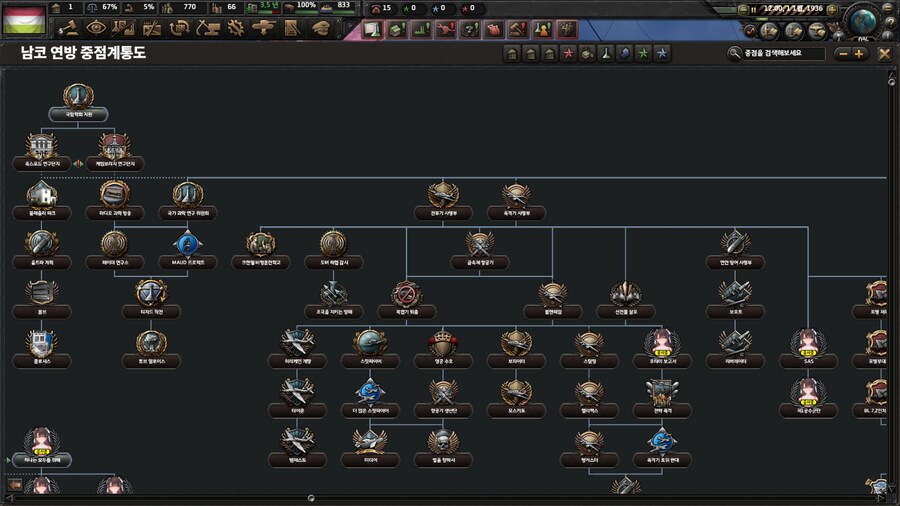The width and height of the screenshot is (900, 506).
Task: Zoom in with the plus button
Action: 859,54
